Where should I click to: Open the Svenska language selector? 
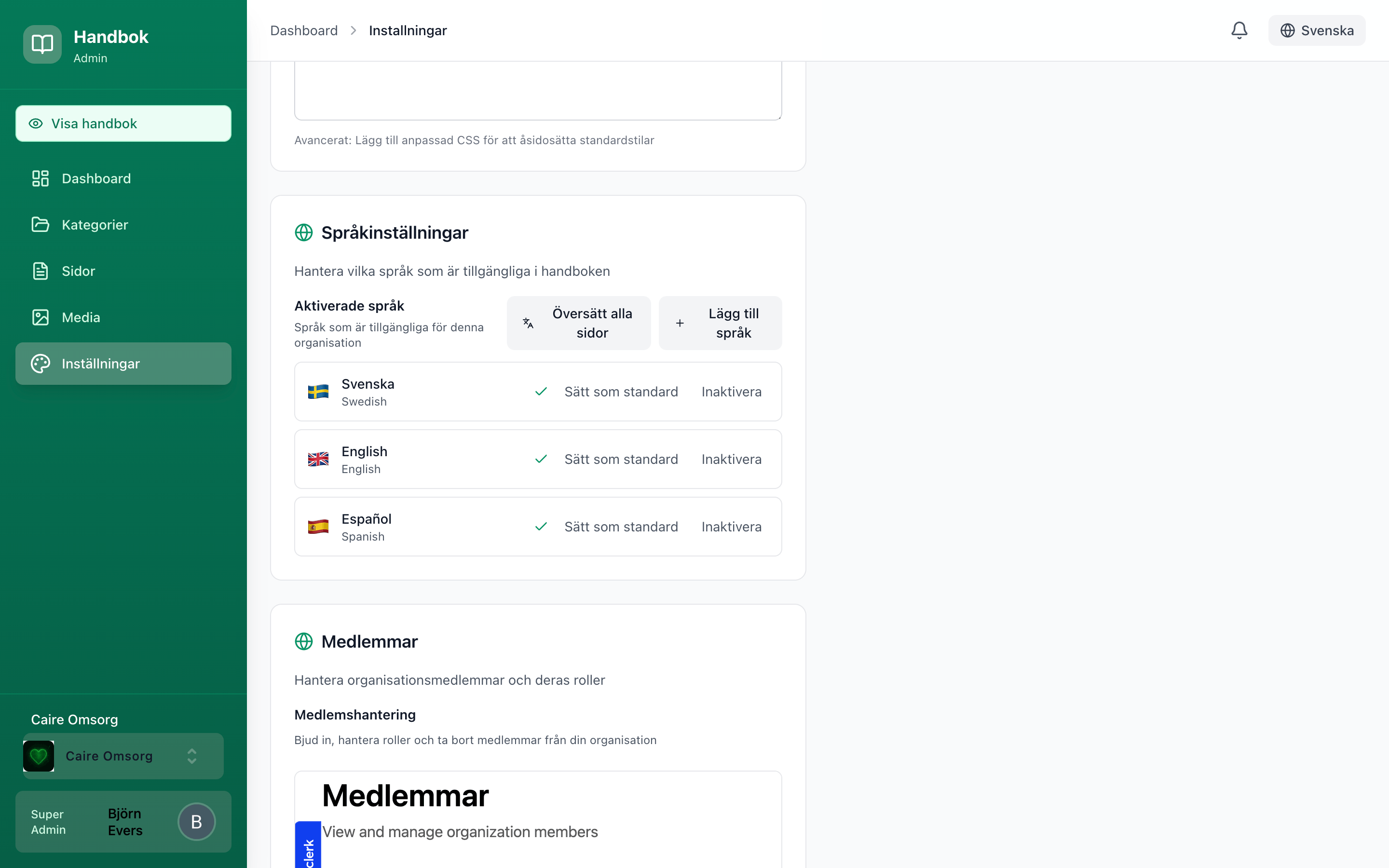[x=1317, y=30]
